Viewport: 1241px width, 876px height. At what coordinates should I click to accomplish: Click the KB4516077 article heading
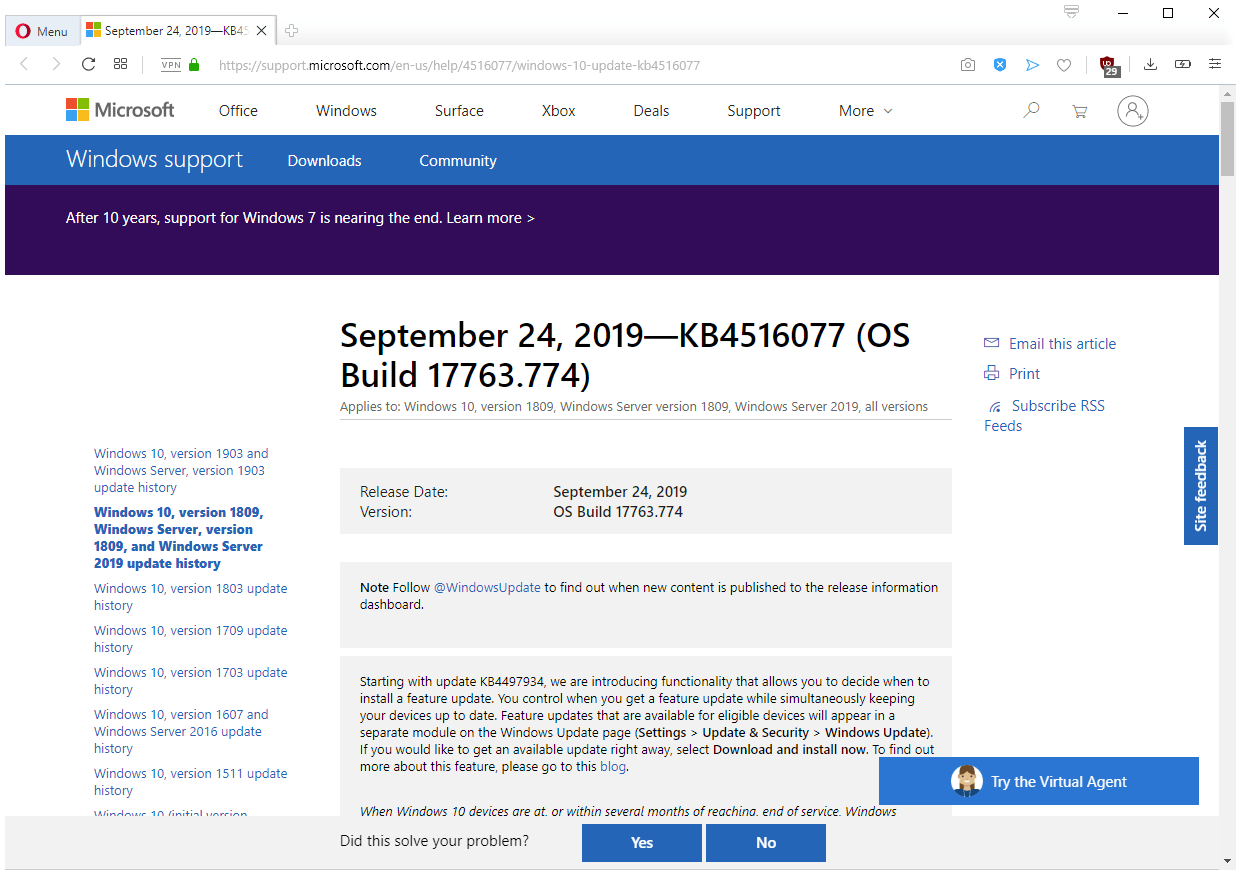[x=625, y=356]
